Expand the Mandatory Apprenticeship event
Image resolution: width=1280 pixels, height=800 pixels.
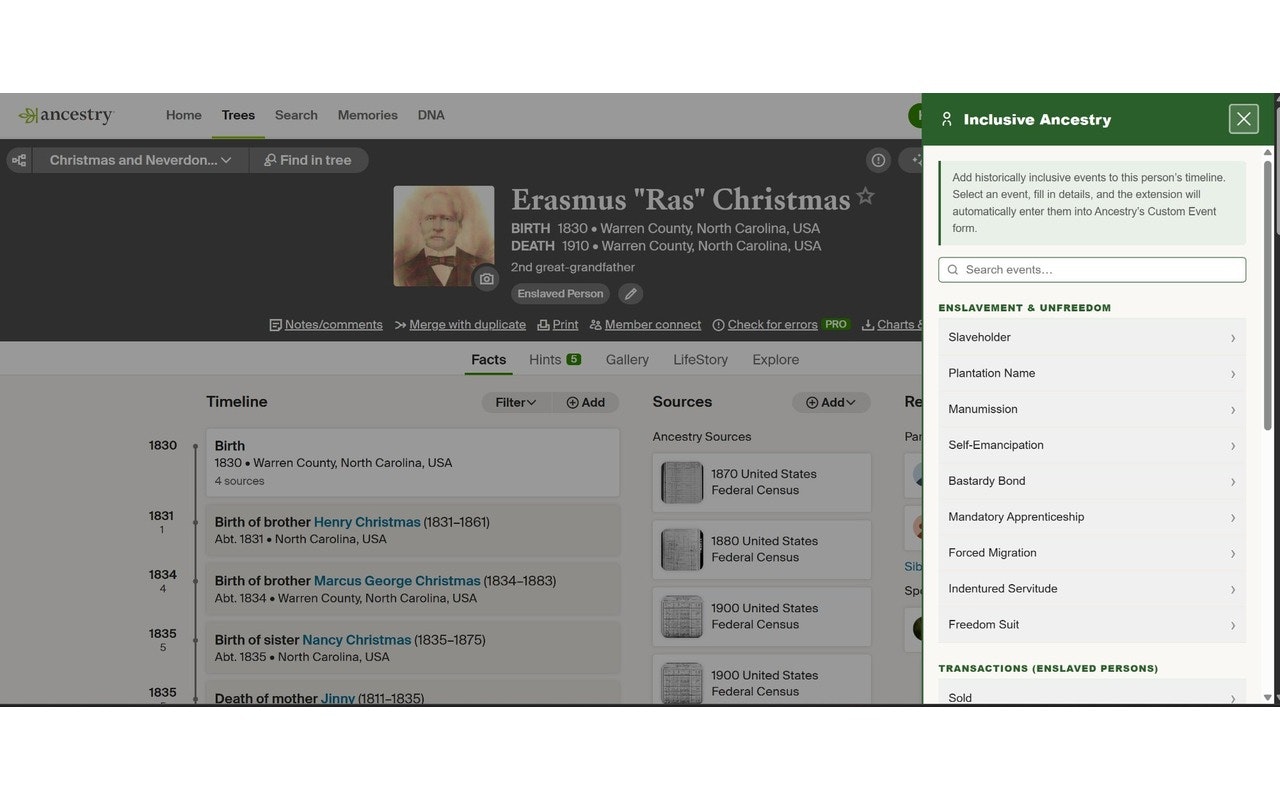[x=1092, y=517]
